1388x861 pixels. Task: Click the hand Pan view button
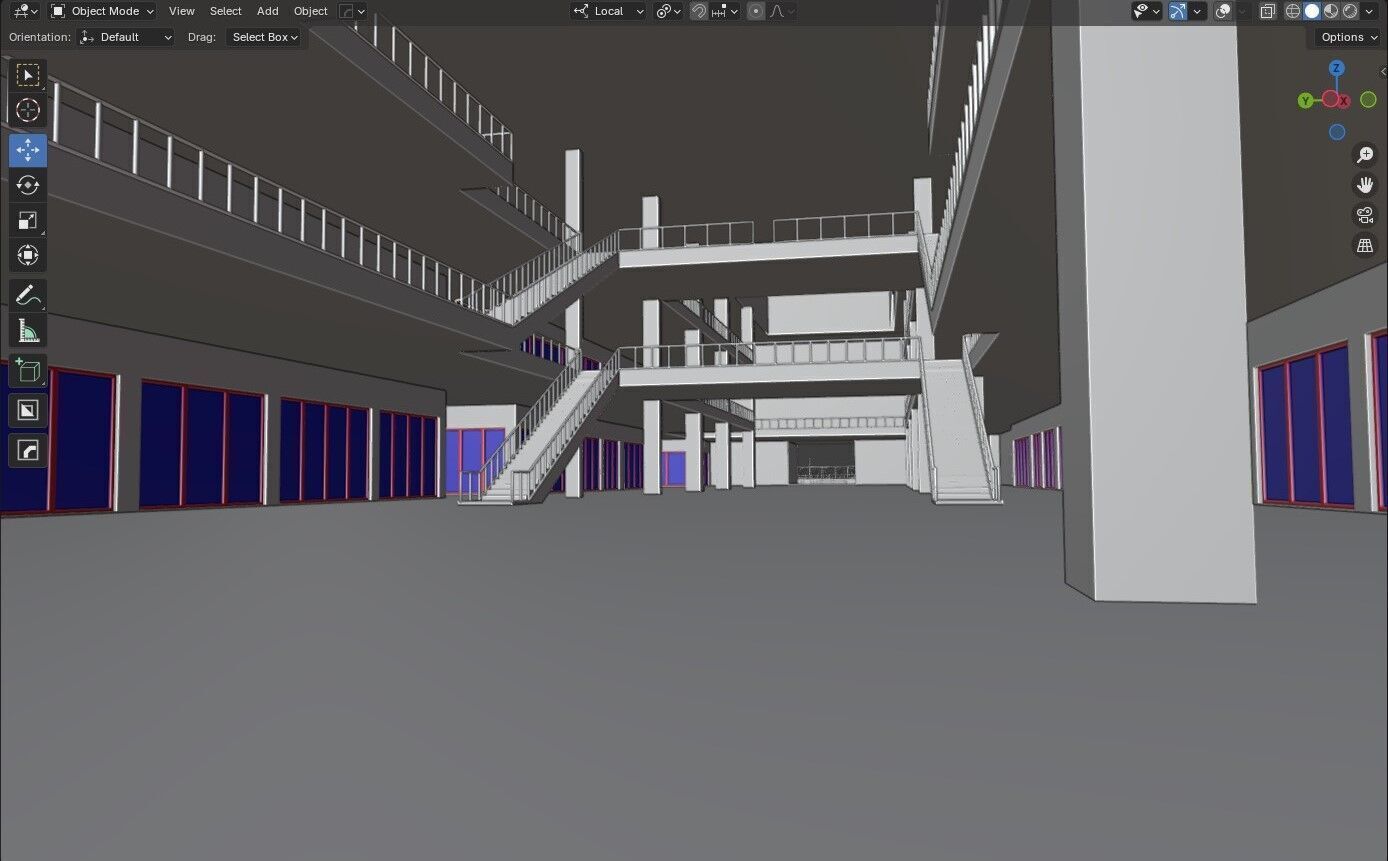pos(1365,185)
